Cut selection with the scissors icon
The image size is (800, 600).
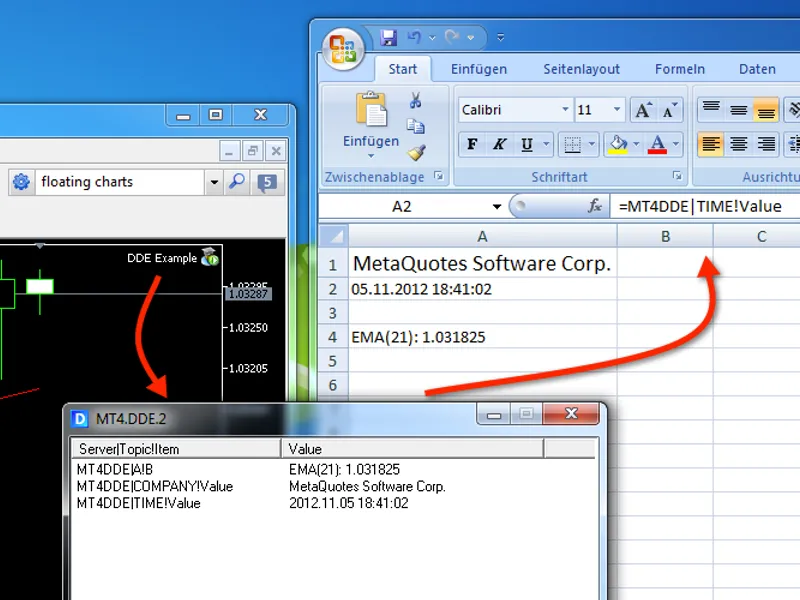tap(416, 101)
